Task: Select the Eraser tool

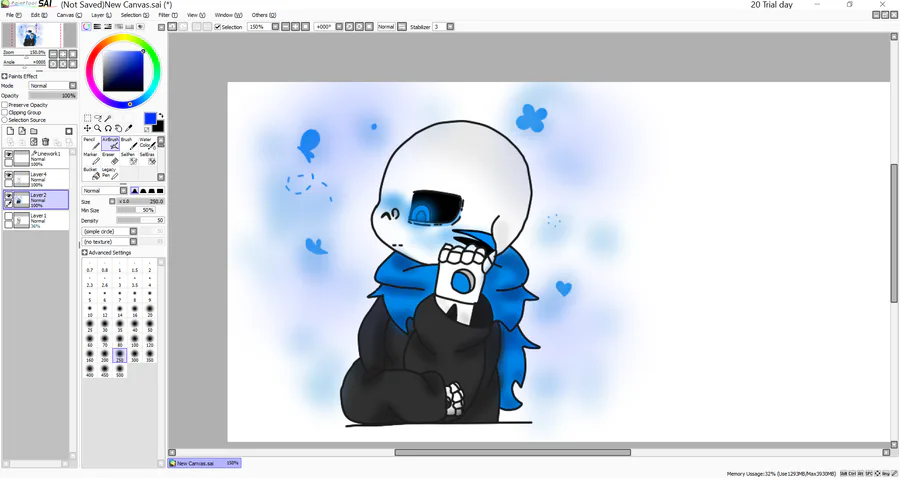Action: tap(110, 158)
